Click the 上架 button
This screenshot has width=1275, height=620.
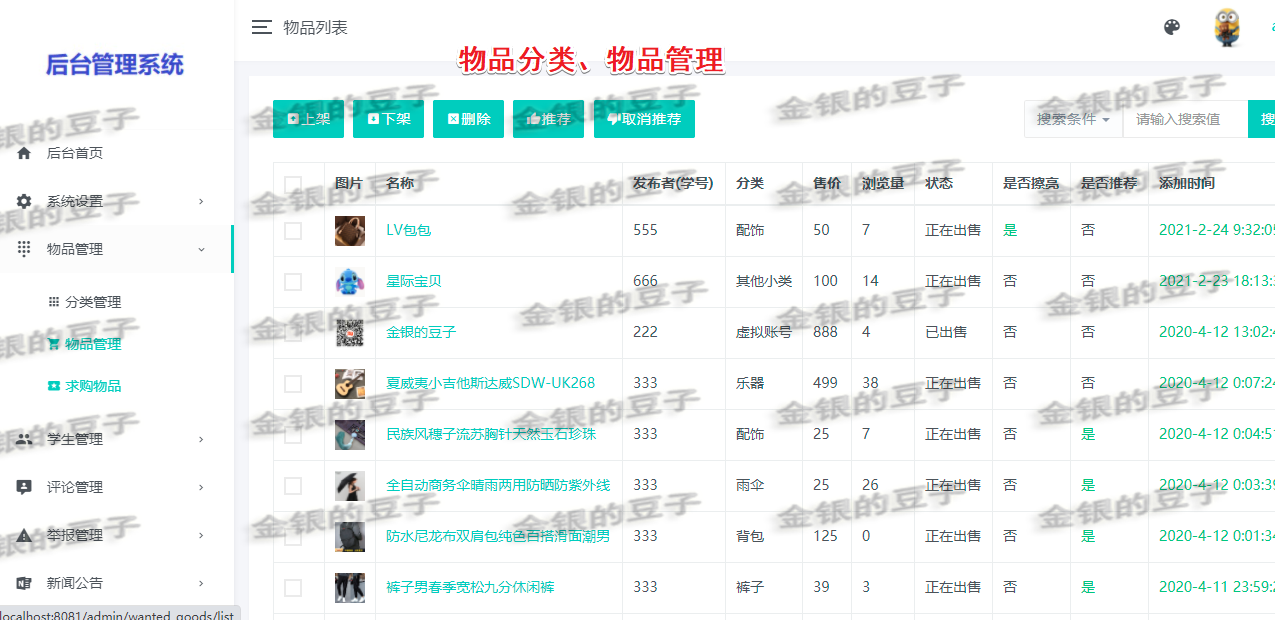click(308, 119)
